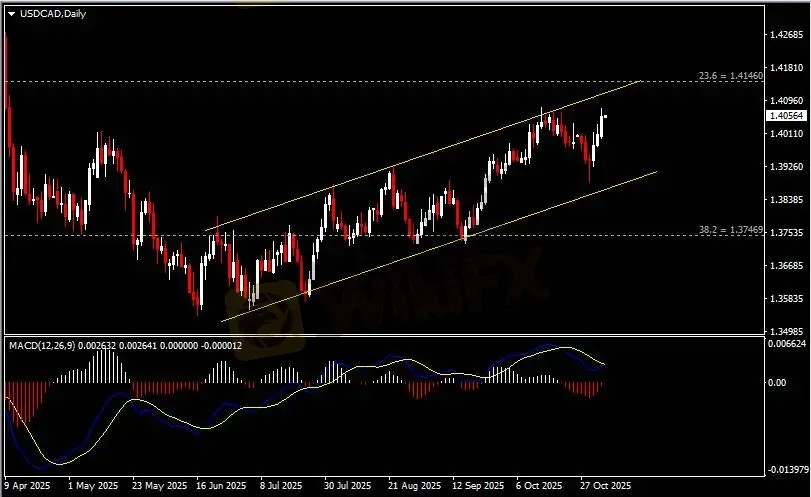Click the 1.36685 price axis label

[787, 266]
